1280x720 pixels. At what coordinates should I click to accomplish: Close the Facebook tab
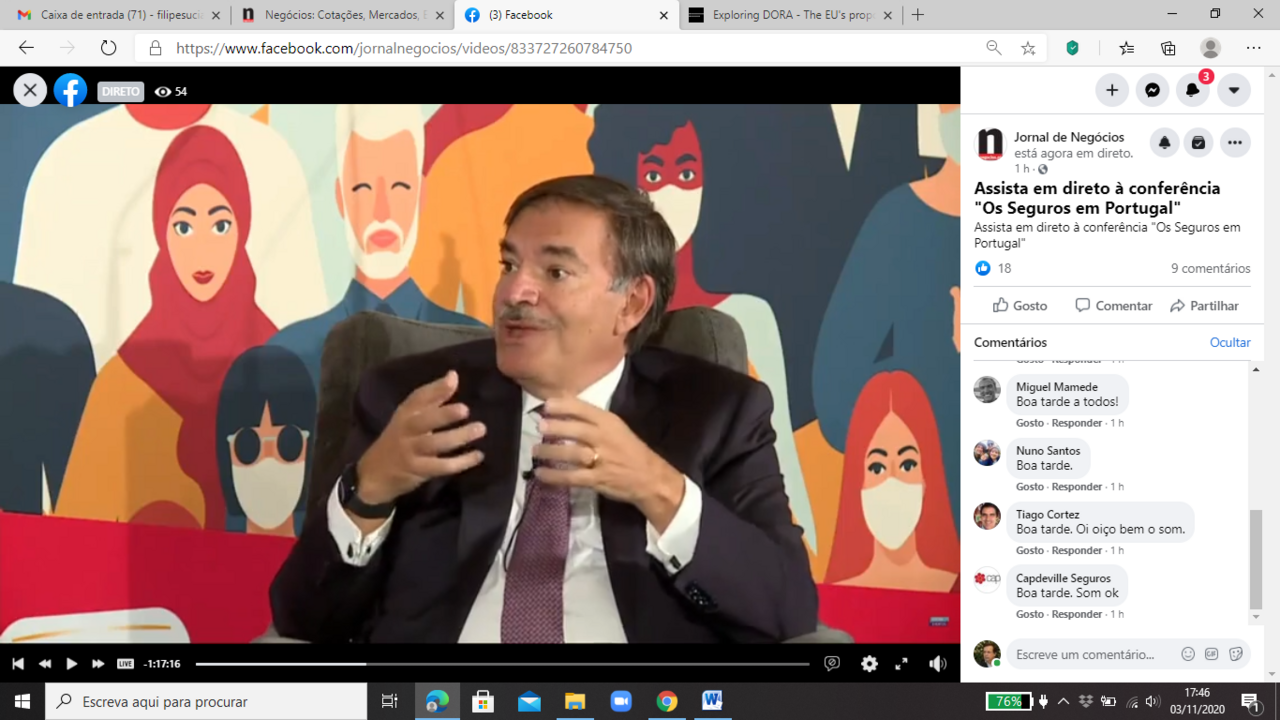click(x=664, y=15)
